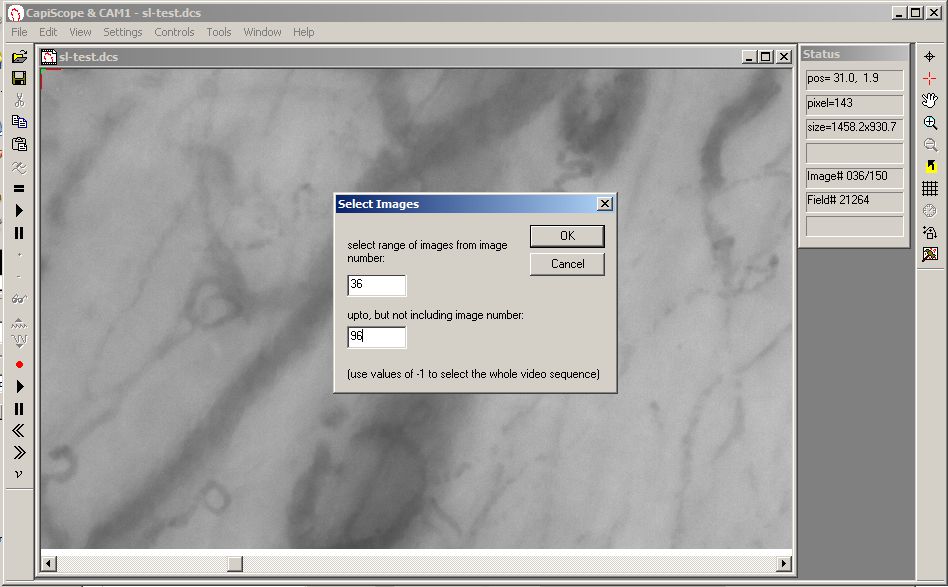948x587 pixels.
Task: Confirm selection with the OK button
Action: [x=567, y=236]
